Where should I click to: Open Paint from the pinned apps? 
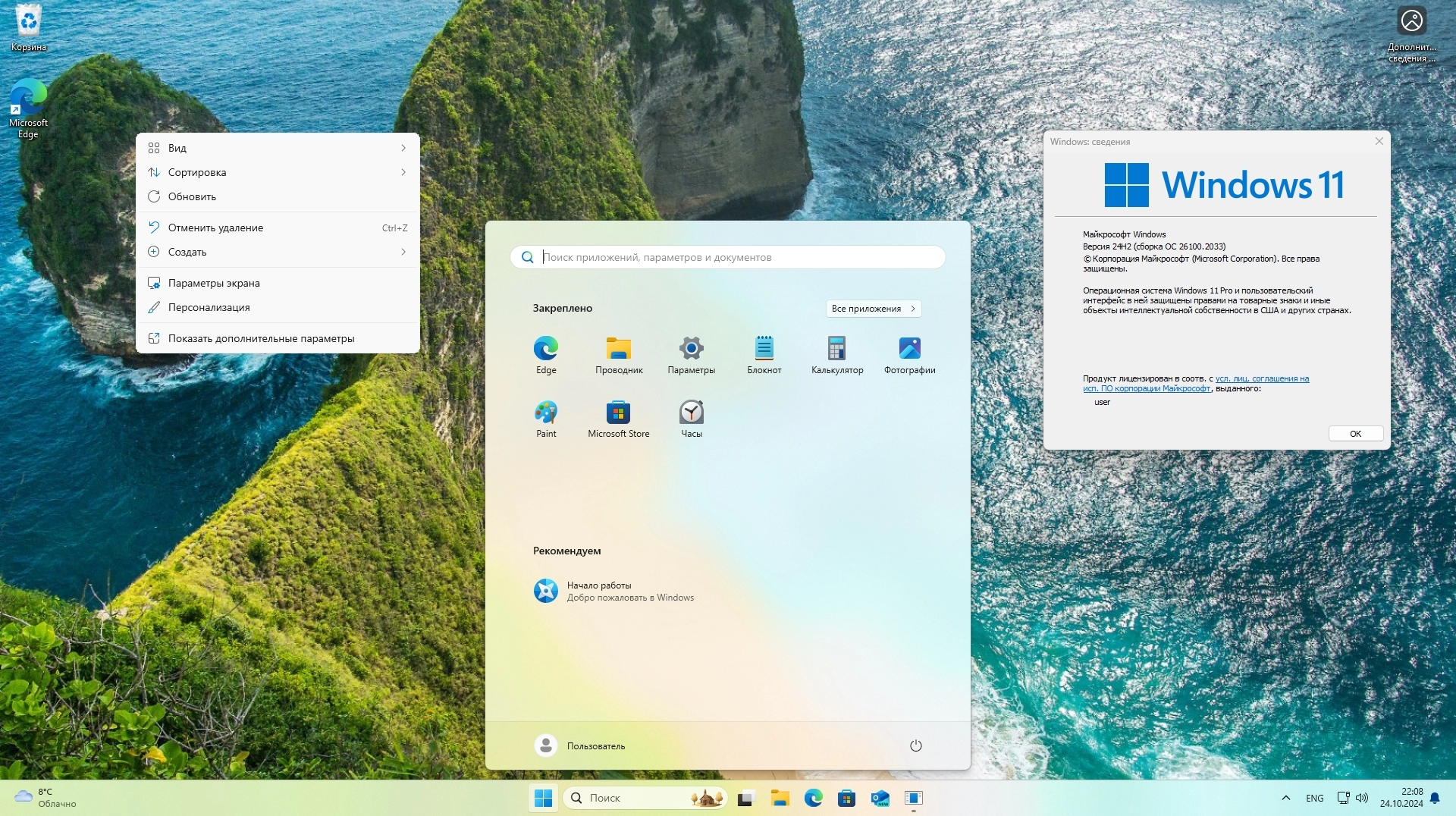click(546, 419)
